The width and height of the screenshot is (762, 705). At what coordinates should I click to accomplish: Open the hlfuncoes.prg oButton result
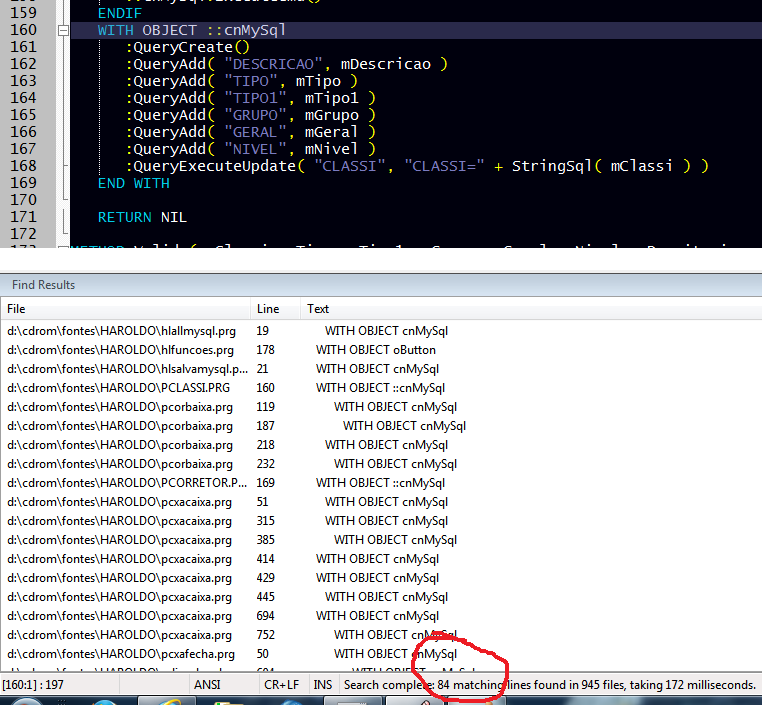tap(120, 350)
